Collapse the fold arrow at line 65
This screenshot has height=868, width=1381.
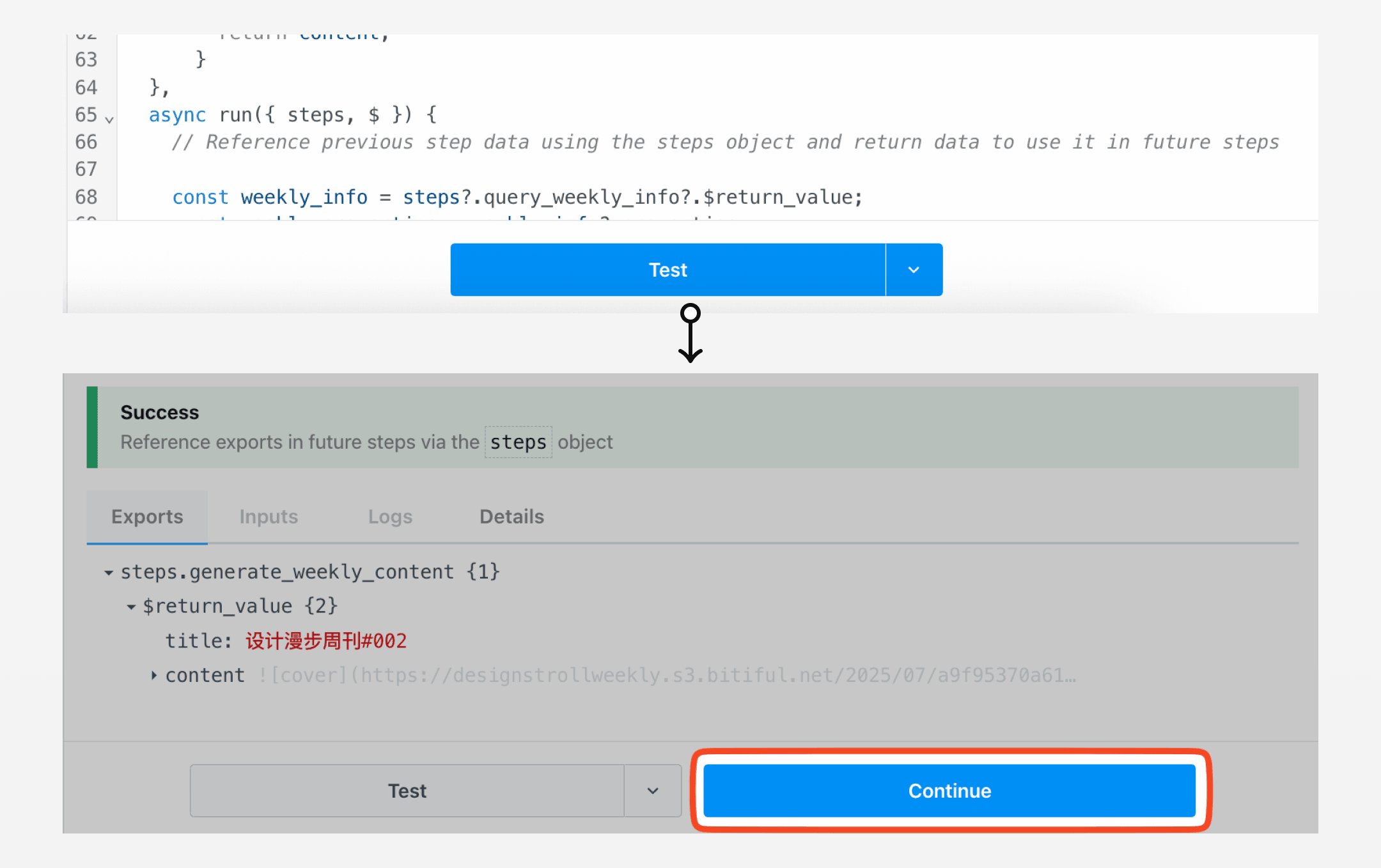pyautogui.click(x=109, y=120)
